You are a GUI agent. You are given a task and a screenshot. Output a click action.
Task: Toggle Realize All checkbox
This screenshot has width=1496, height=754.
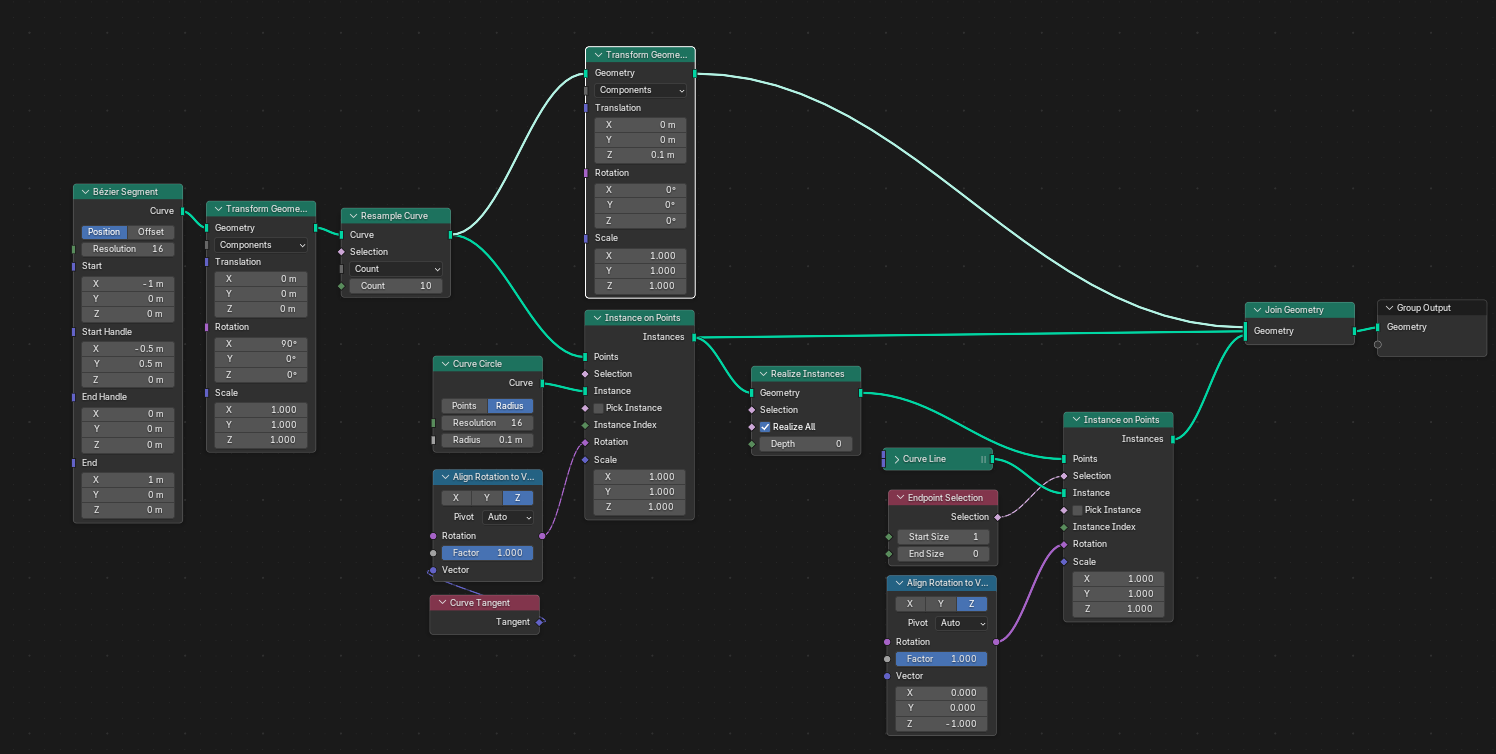click(765, 427)
